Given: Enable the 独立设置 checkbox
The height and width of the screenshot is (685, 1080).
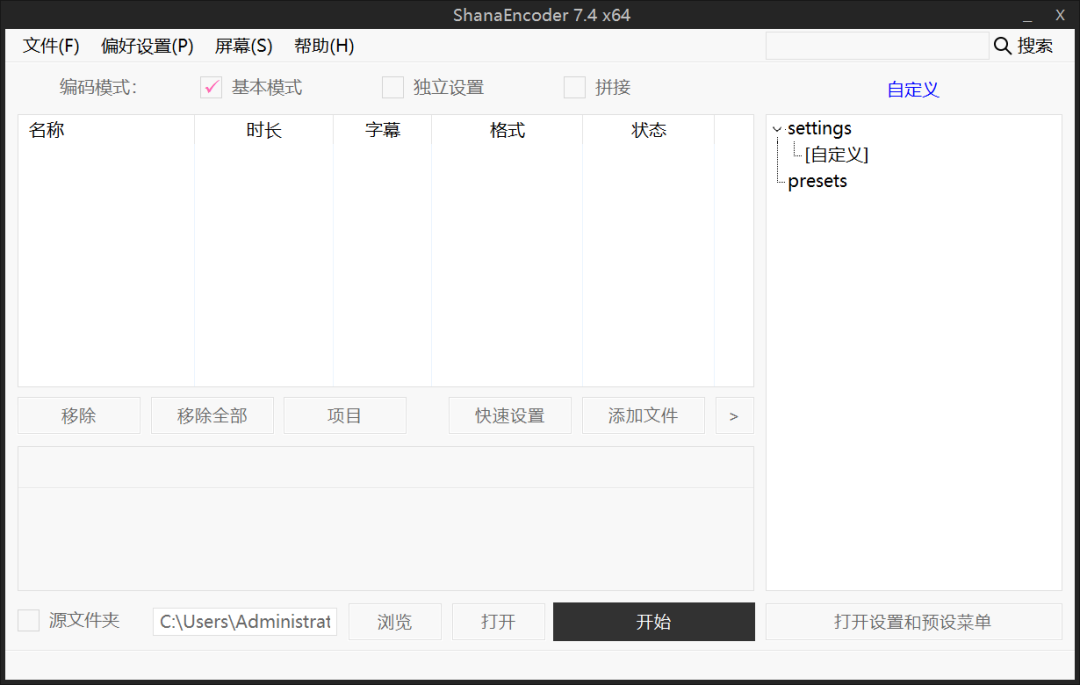Looking at the screenshot, I should [x=392, y=87].
